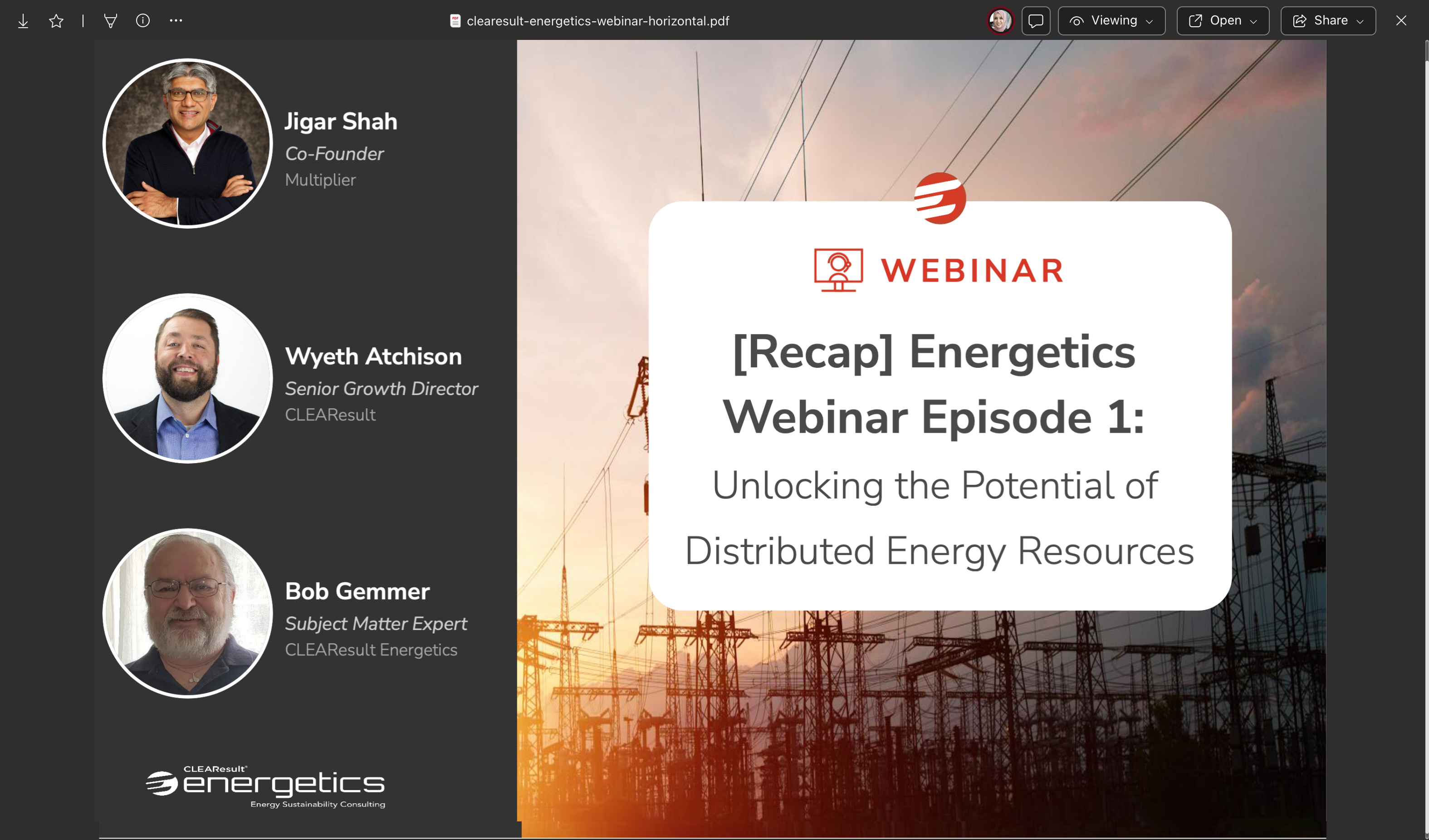Expand the Open options dropdown
The width and height of the screenshot is (1429, 840).
coord(1223,21)
